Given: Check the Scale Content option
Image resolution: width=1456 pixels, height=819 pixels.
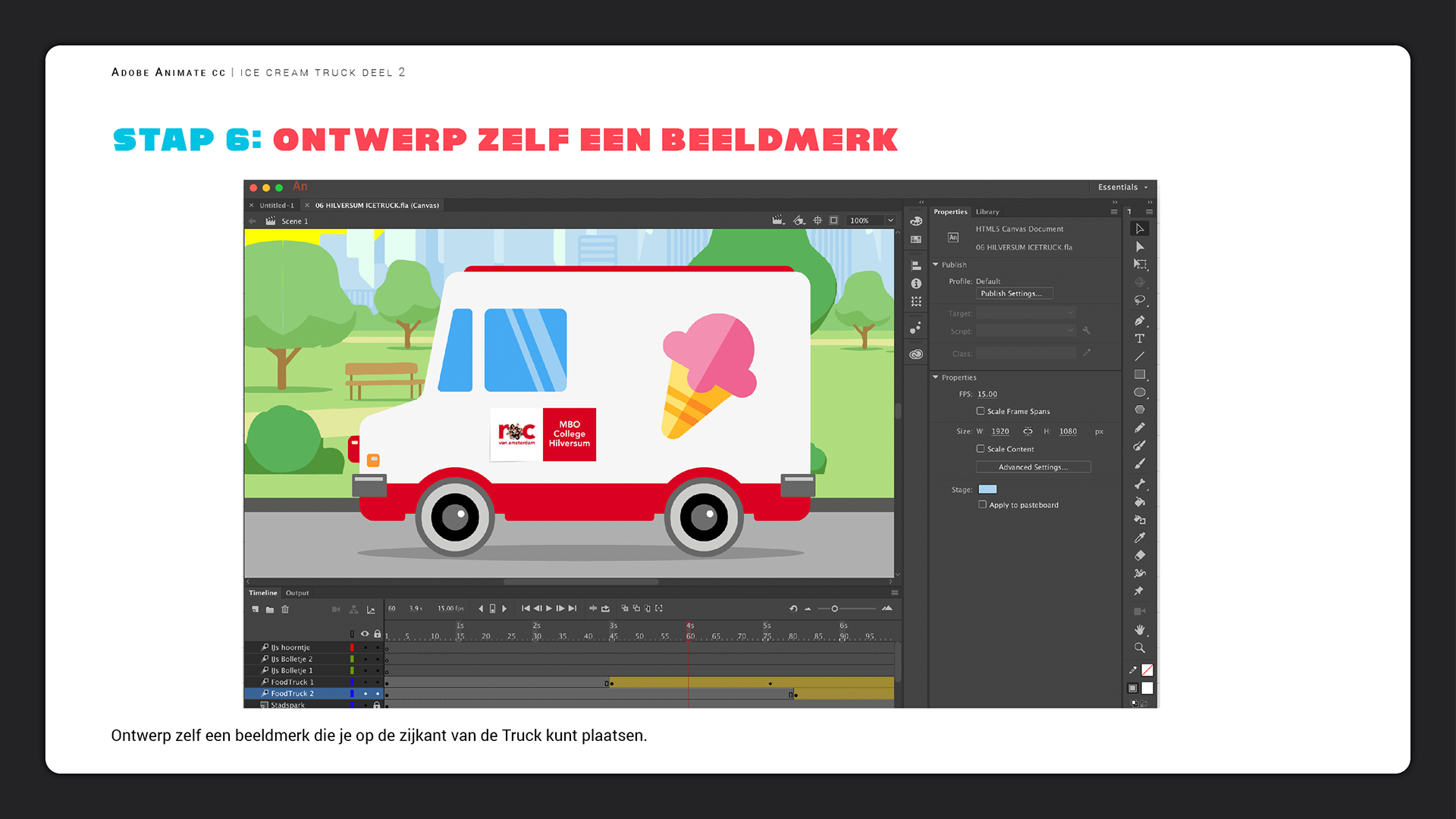Looking at the screenshot, I should pos(981,449).
